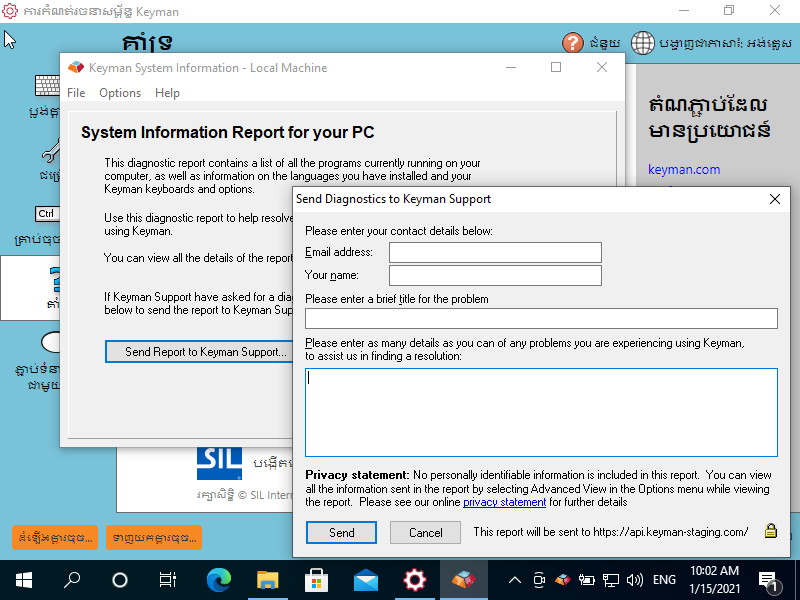Open taskbar search magnifier
This screenshot has height=600, width=800.
tap(71, 580)
